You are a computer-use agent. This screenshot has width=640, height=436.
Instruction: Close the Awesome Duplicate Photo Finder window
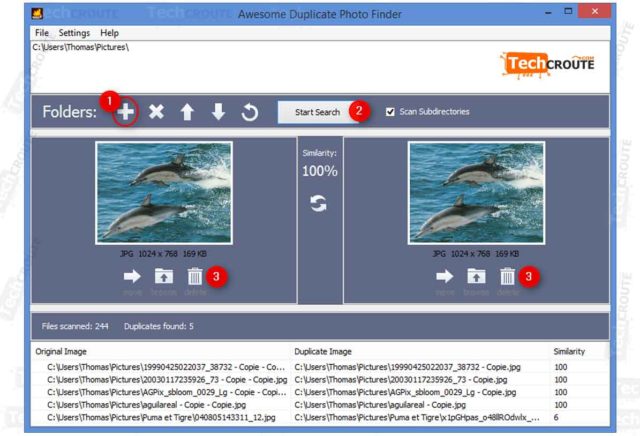(595, 11)
